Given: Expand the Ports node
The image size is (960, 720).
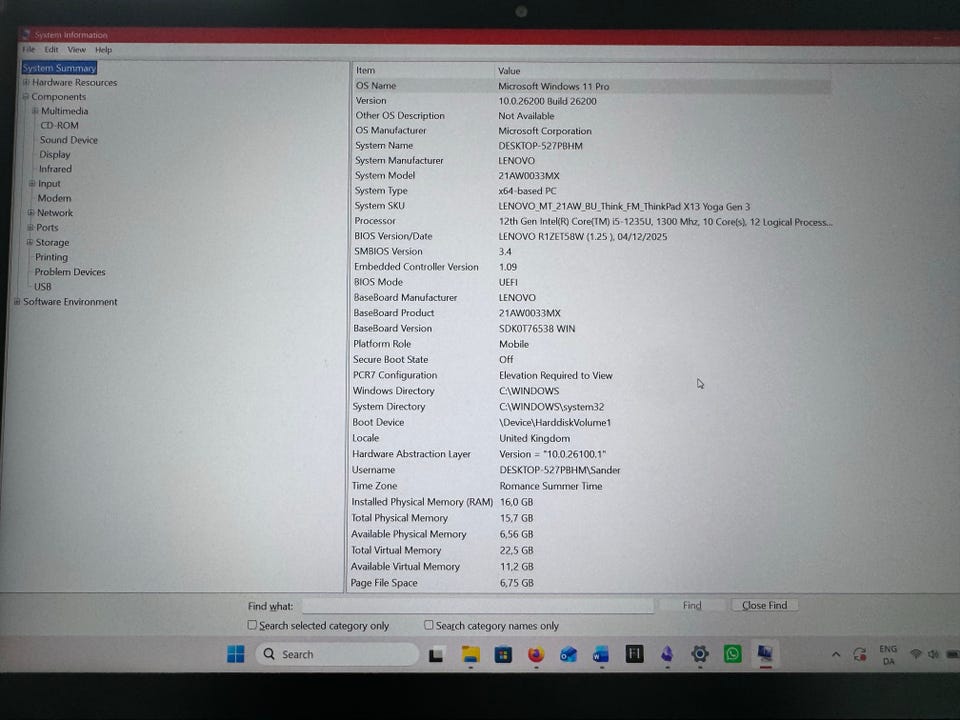Looking at the screenshot, I should (x=30, y=227).
